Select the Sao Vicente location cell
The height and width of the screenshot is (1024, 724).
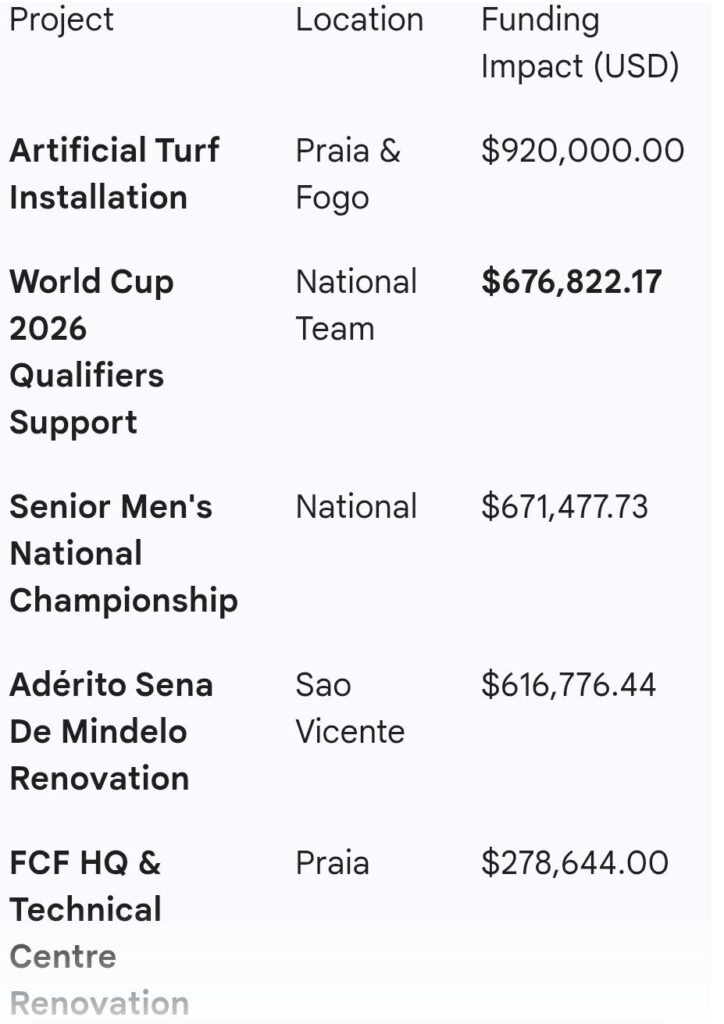349,708
